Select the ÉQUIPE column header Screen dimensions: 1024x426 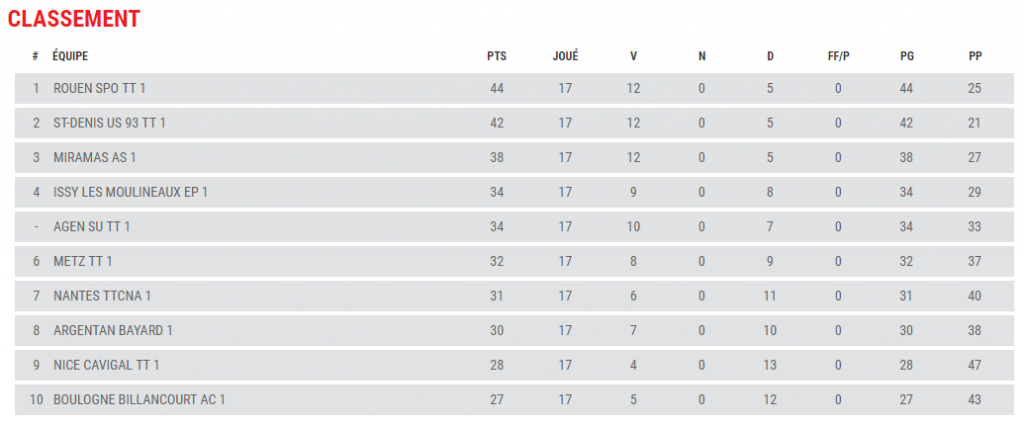coord(70,56)
